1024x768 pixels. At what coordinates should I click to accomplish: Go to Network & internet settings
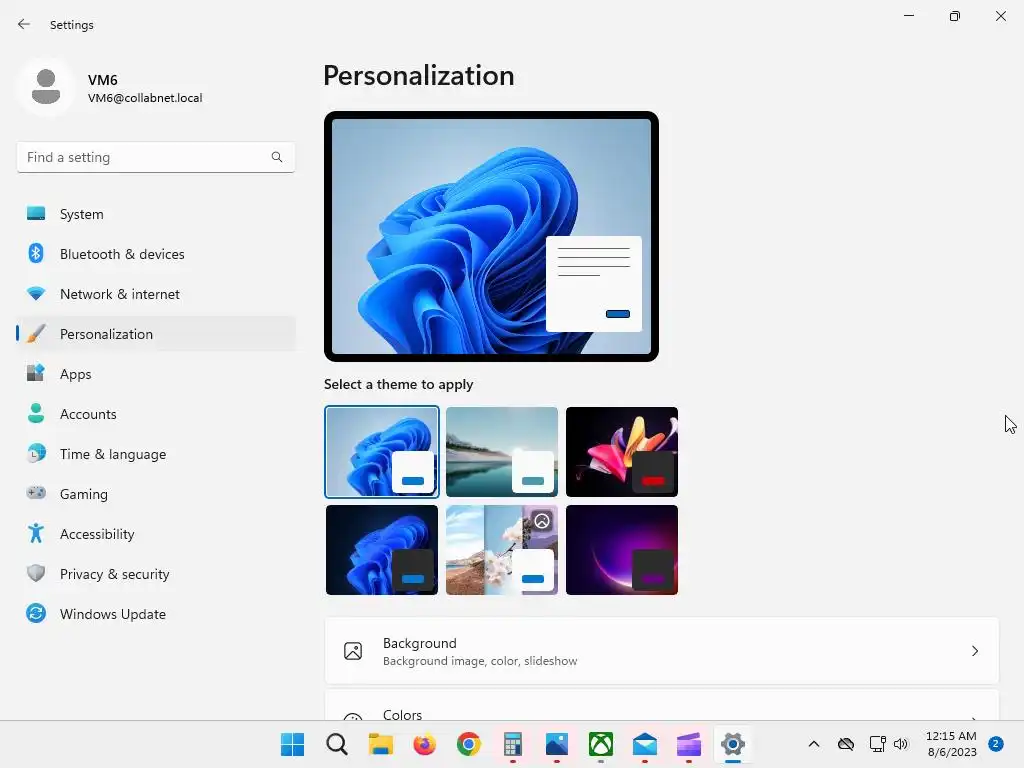(x=155, y=294)
